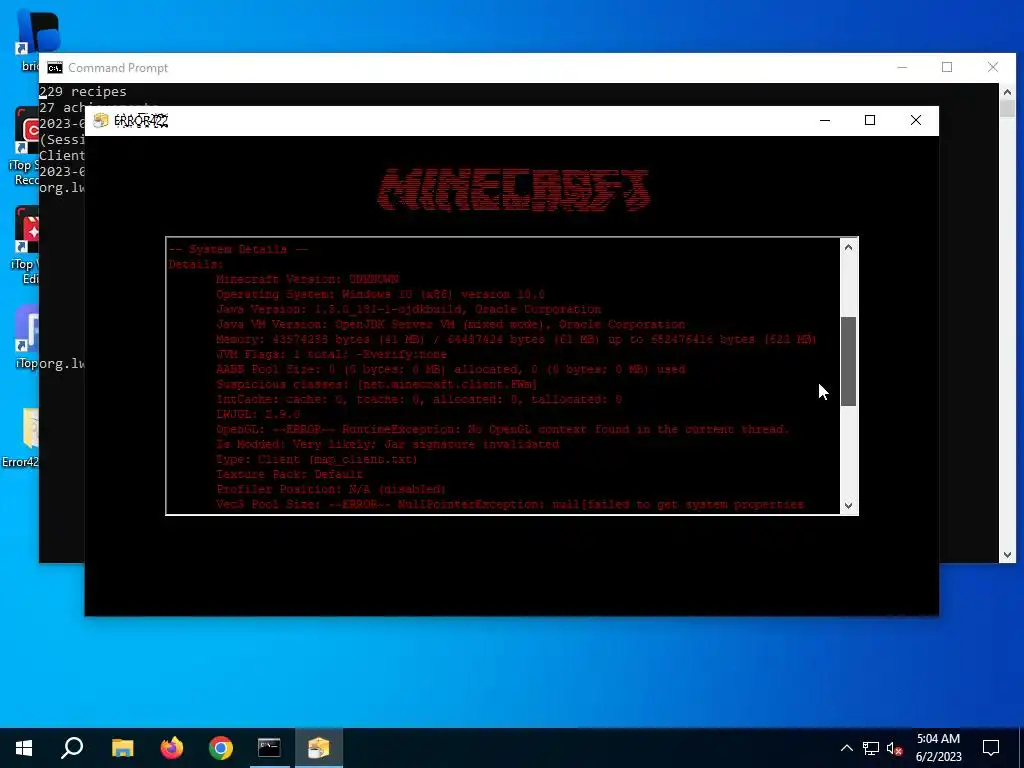Image resolution: width=1024 pixels, height=768 pixels.
Task: Click the 'Suspicious classes' line
Action: (x=377, y=385)
